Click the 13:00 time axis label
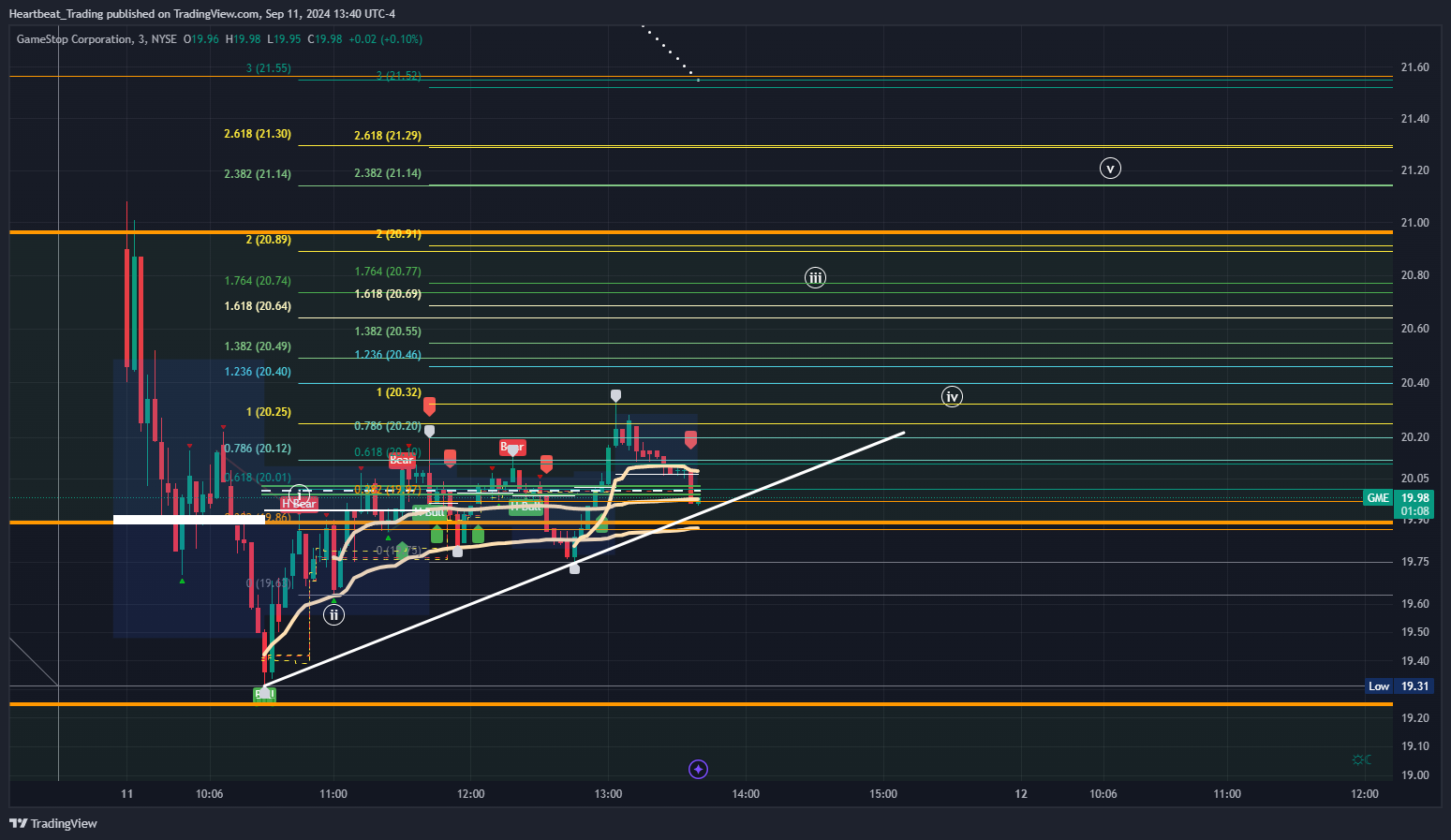 608,794
